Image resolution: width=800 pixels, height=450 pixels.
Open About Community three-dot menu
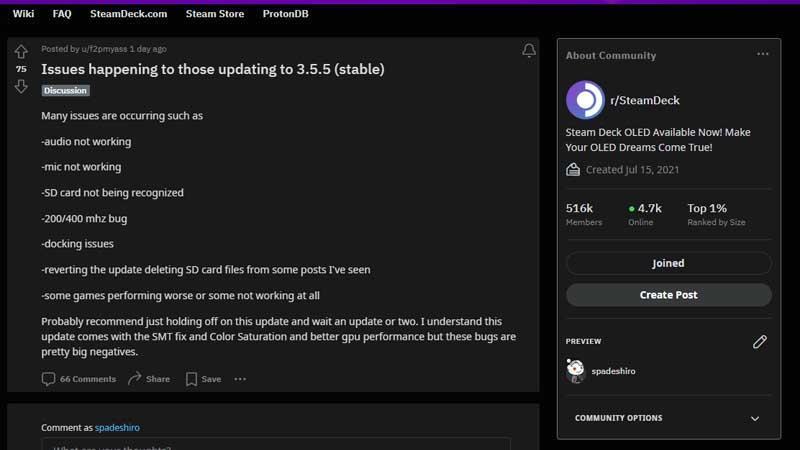coord(763,54)
